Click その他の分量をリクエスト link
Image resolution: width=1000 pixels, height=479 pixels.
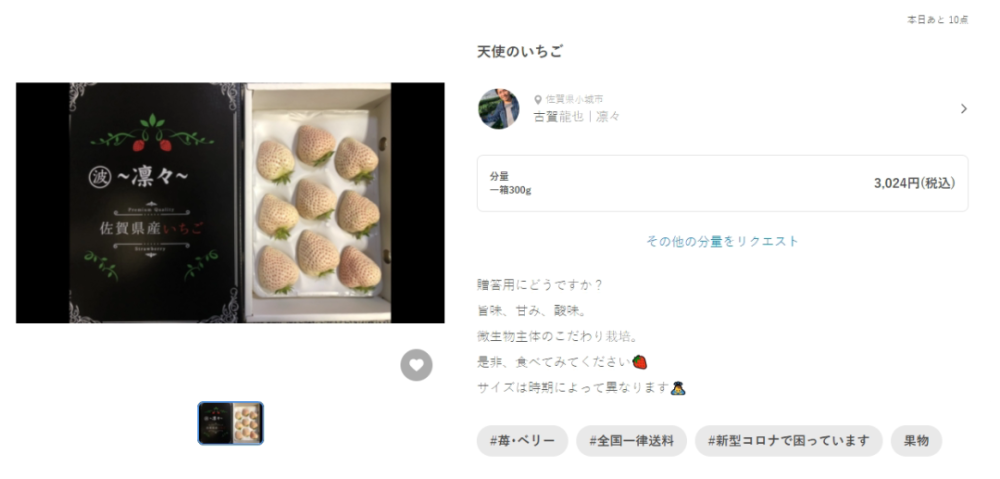pyautogui.click(x=723, y=241)
